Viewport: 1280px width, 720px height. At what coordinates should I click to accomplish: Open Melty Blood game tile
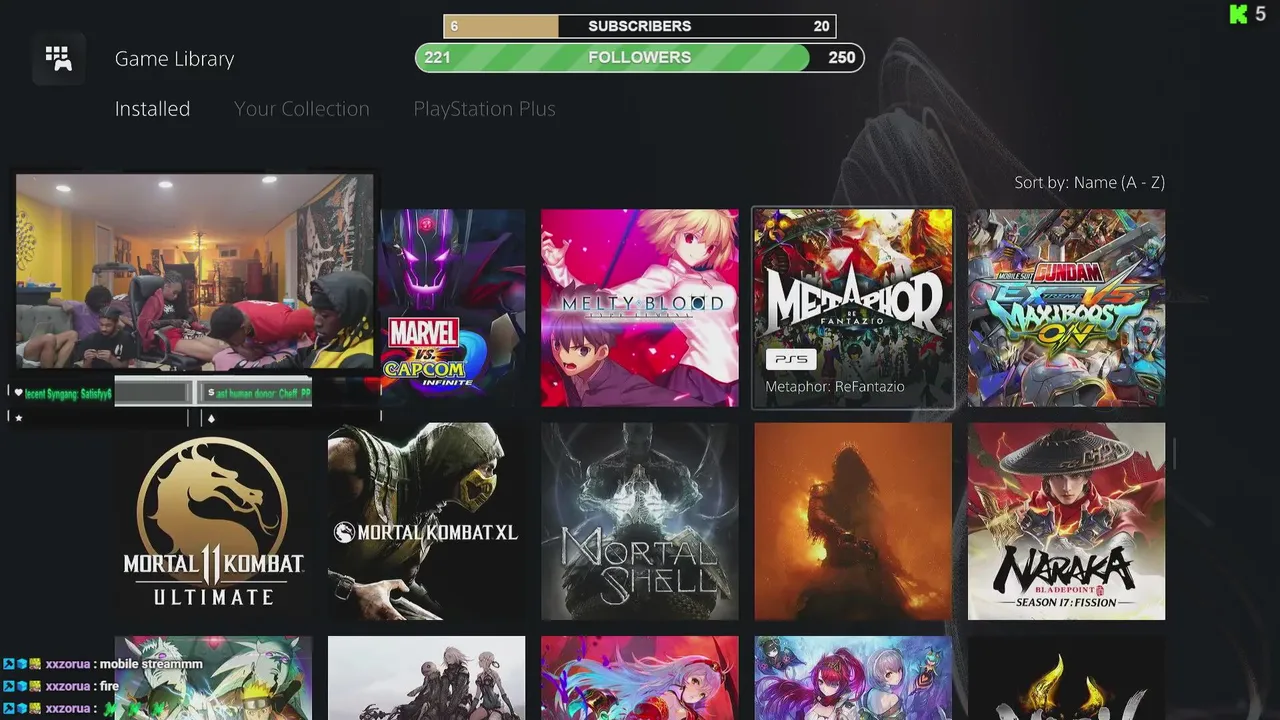(640, 308)
